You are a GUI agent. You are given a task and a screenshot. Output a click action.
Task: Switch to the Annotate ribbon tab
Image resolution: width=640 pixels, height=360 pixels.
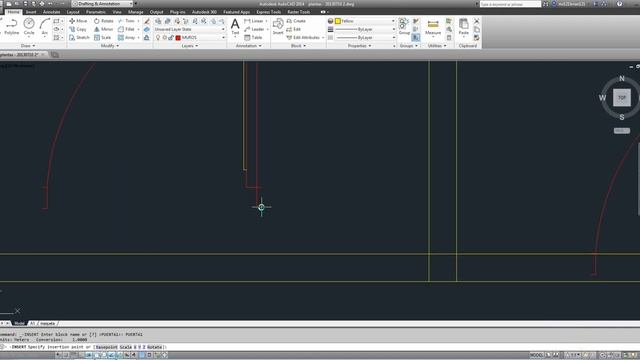tap(51, 12)
